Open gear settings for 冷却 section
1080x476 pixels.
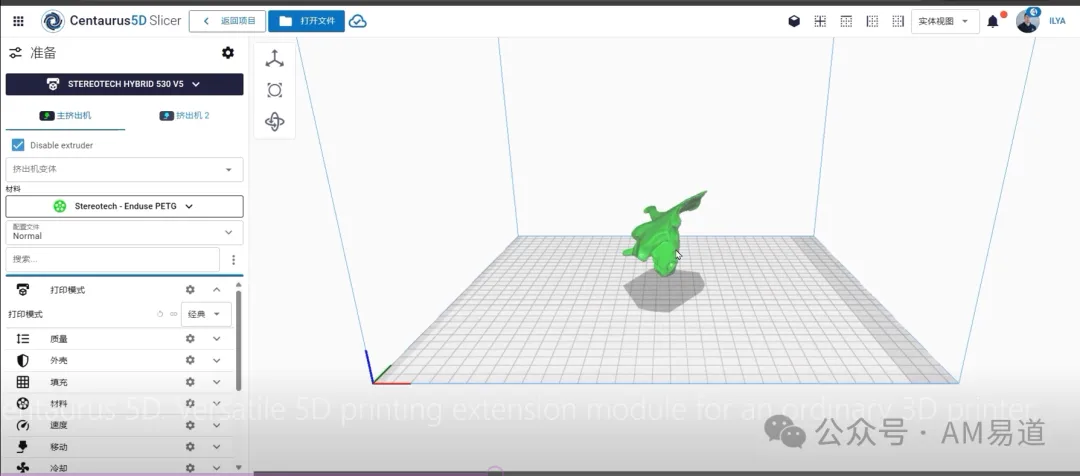(x=190, y=468)
